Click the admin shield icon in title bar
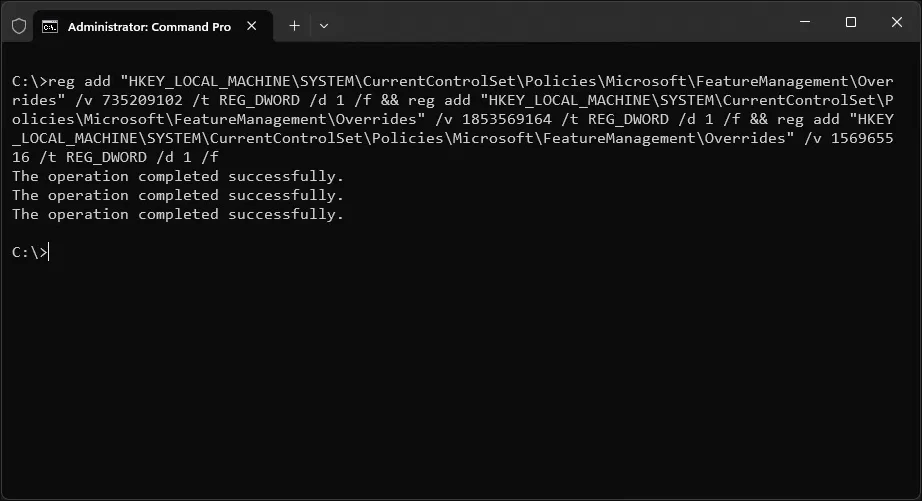 tap(19, 26)
